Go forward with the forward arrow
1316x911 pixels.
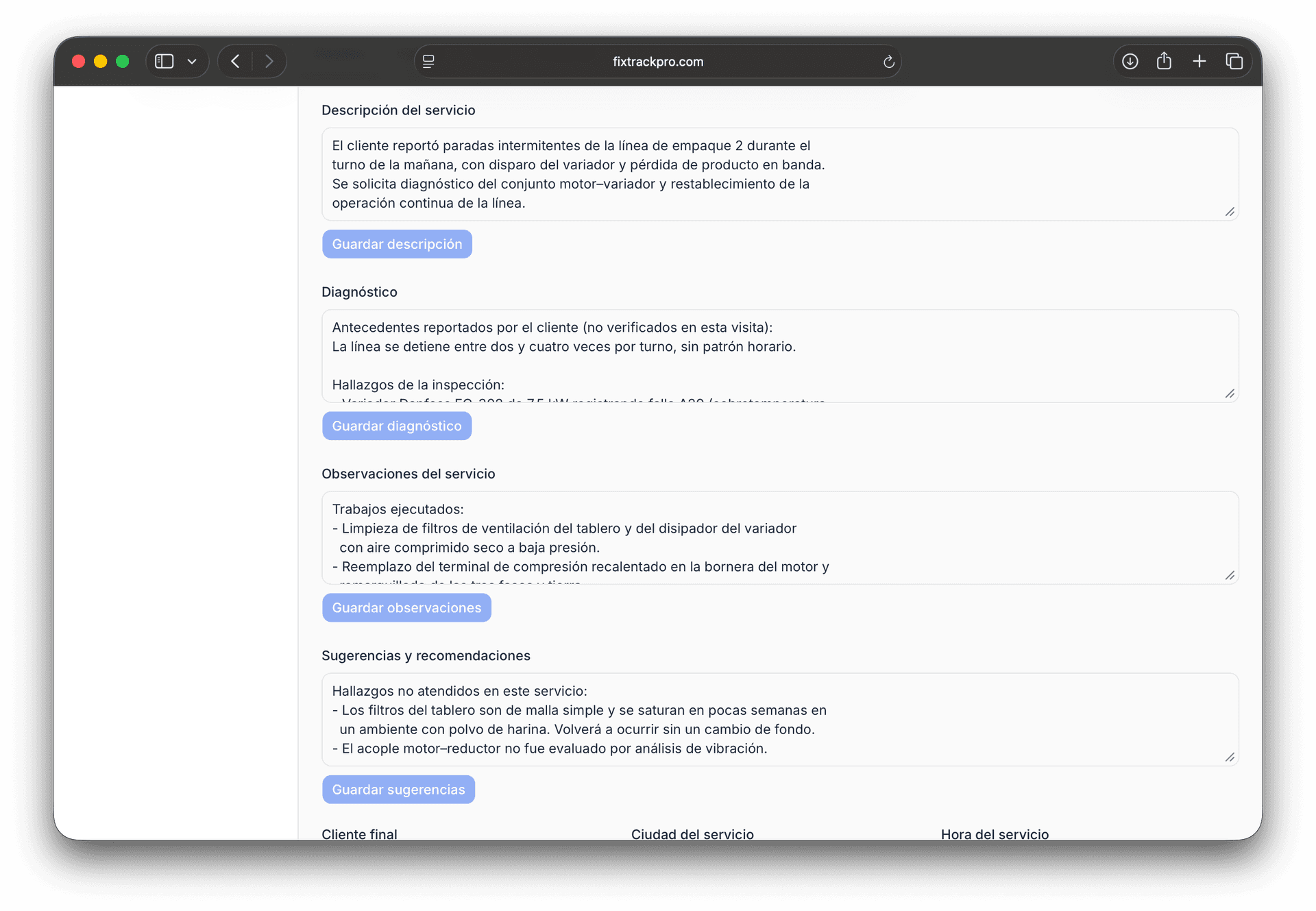coord(269,62)
